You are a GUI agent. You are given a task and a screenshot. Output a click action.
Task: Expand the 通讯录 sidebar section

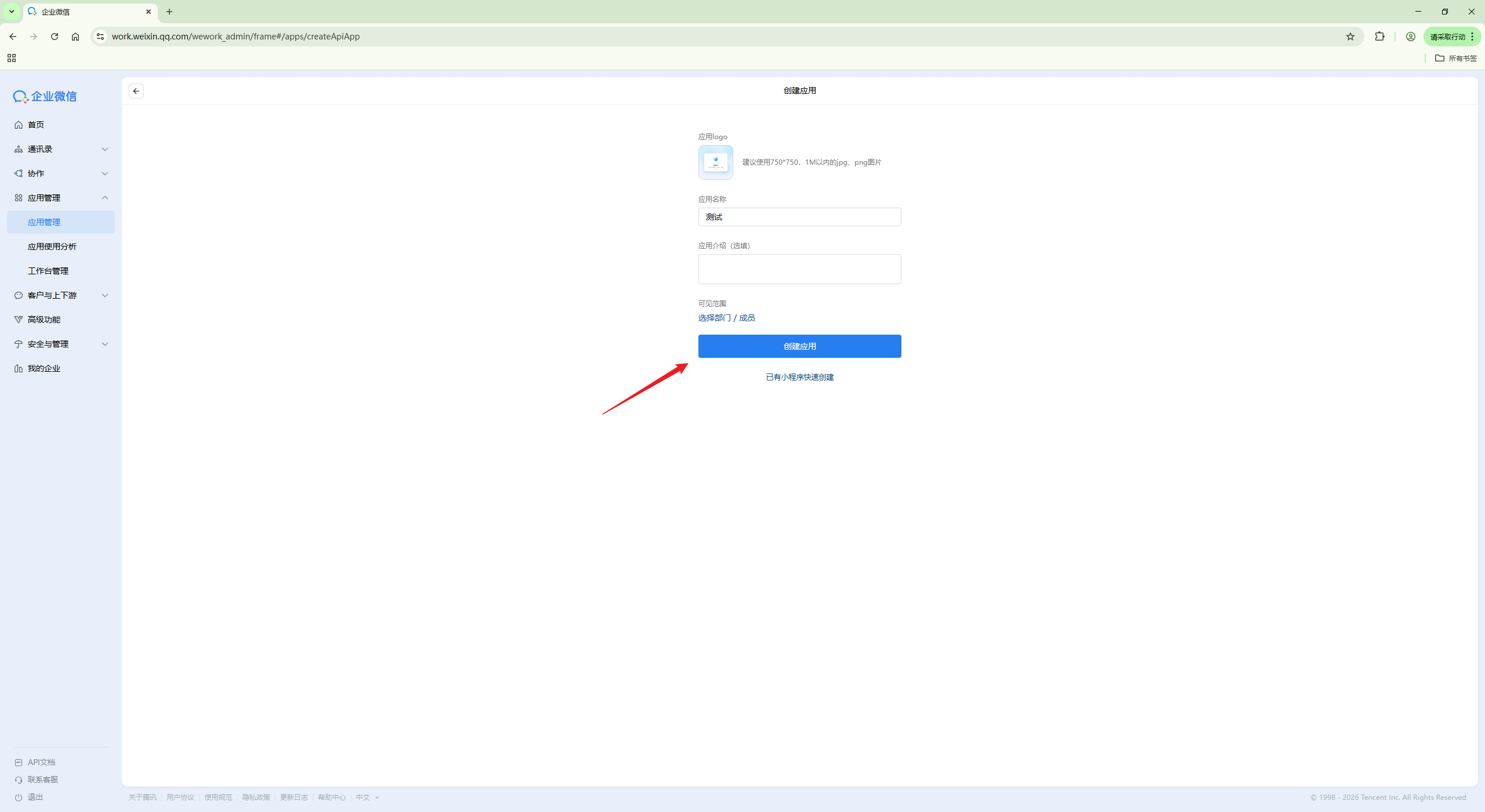61,149
